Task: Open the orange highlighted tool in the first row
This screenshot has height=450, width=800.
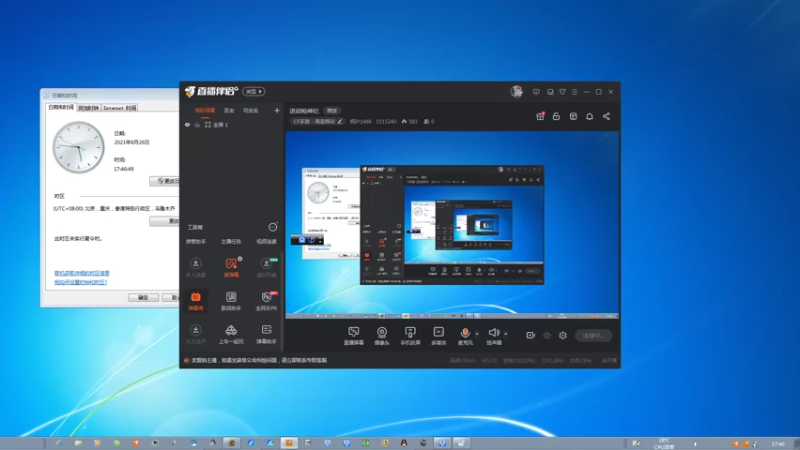Action: (x=231, y=267)
